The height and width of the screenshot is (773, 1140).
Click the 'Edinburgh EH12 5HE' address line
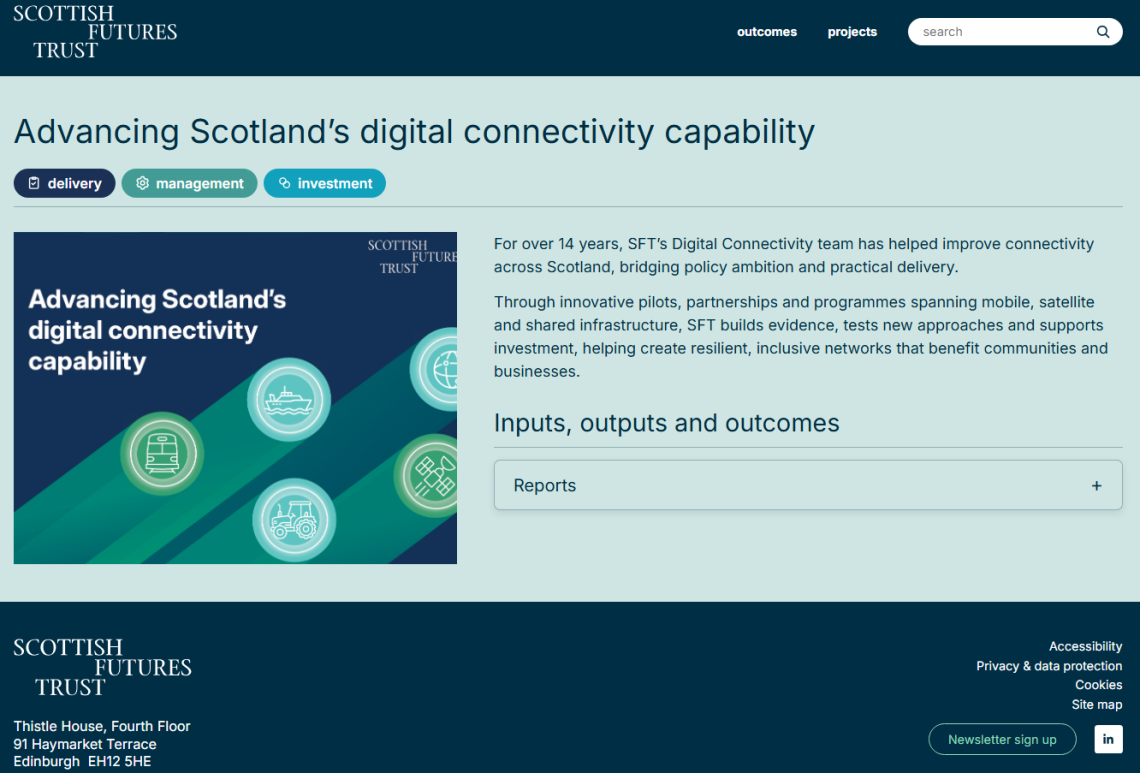tap(82, 761)
